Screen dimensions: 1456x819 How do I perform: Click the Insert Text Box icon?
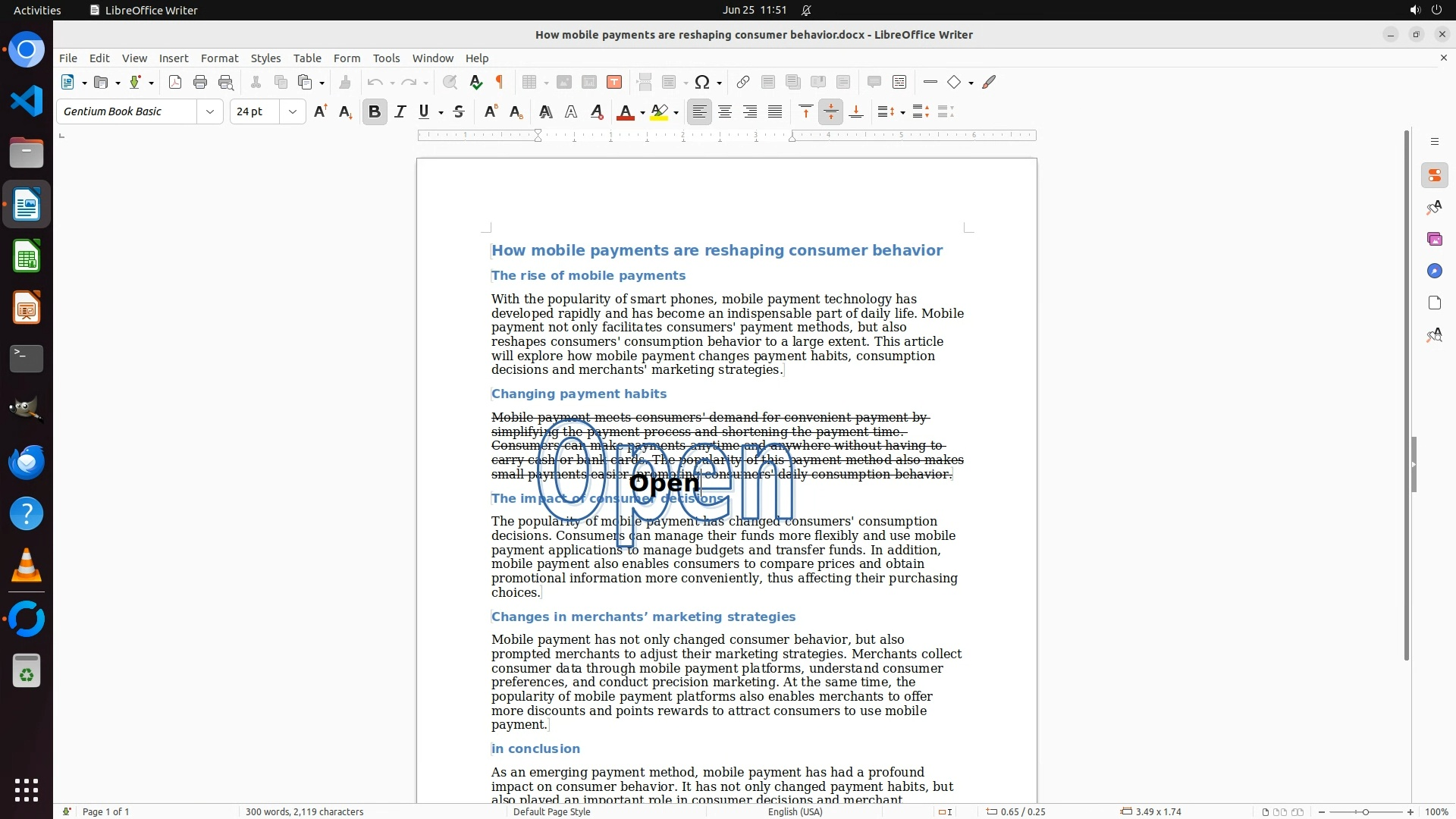coord(614,83)
